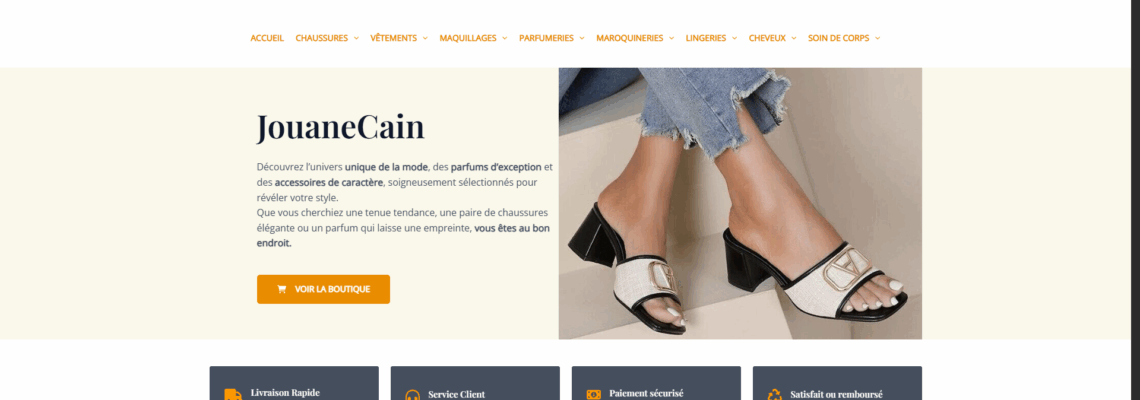Click the Paiement sécurisé money icon
The image size is (1140, 400).
[x=594, y=395]
